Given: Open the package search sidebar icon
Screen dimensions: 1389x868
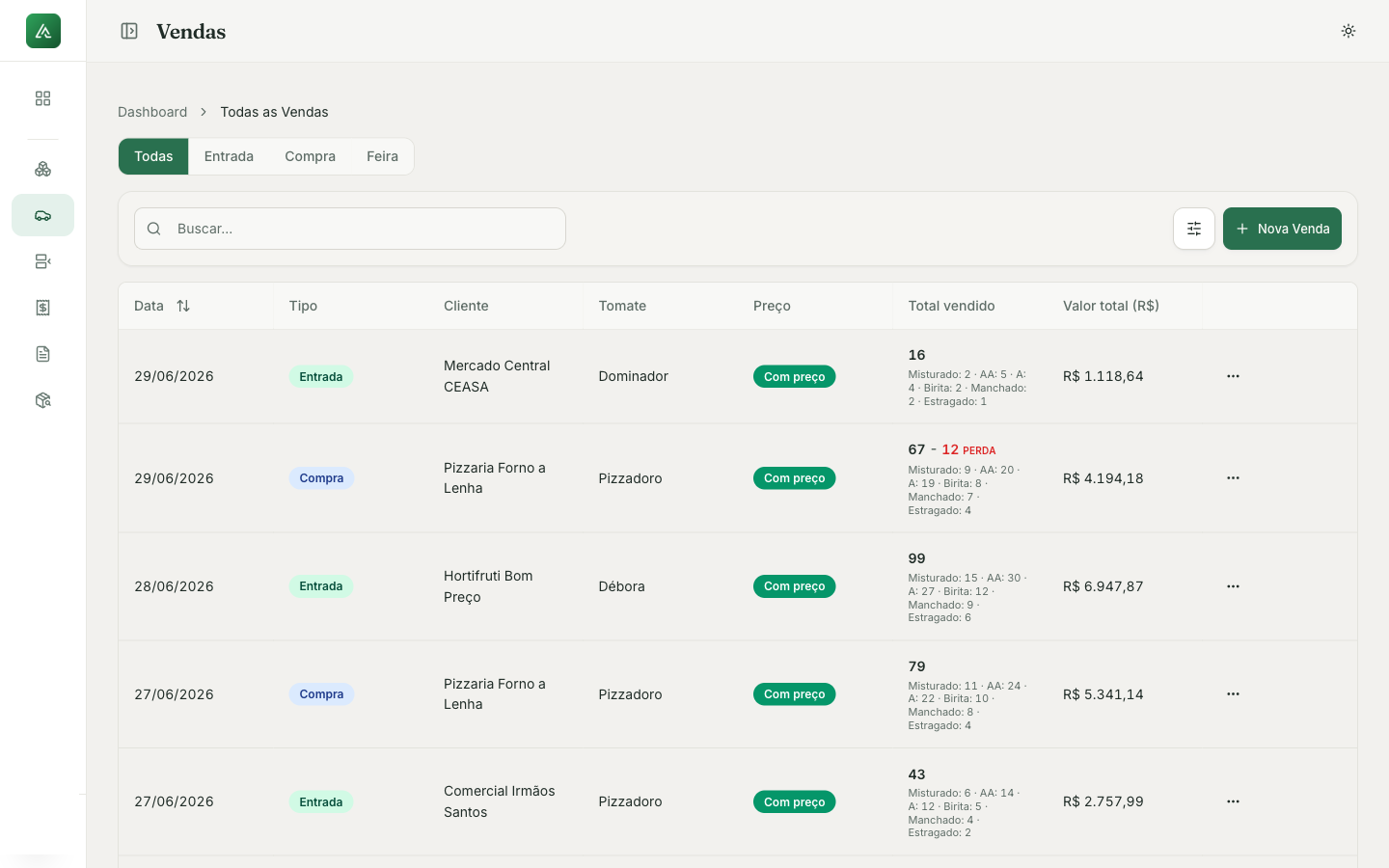Looking at the screenshot, I should click(42, 400).
